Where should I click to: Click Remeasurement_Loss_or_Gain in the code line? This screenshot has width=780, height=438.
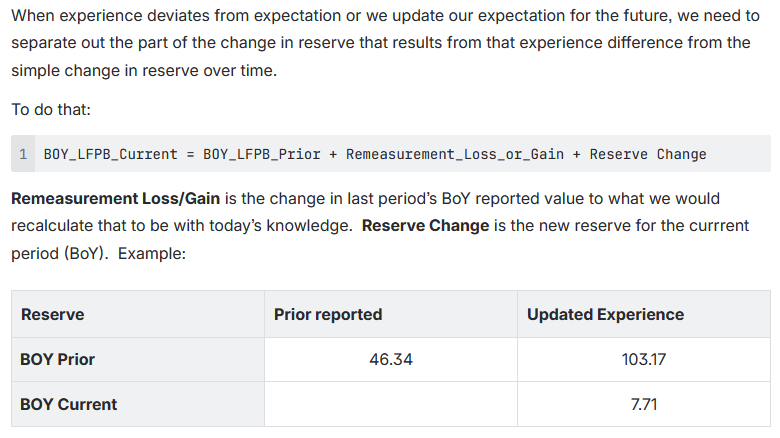pyautogui.click(x=455, y=154)
